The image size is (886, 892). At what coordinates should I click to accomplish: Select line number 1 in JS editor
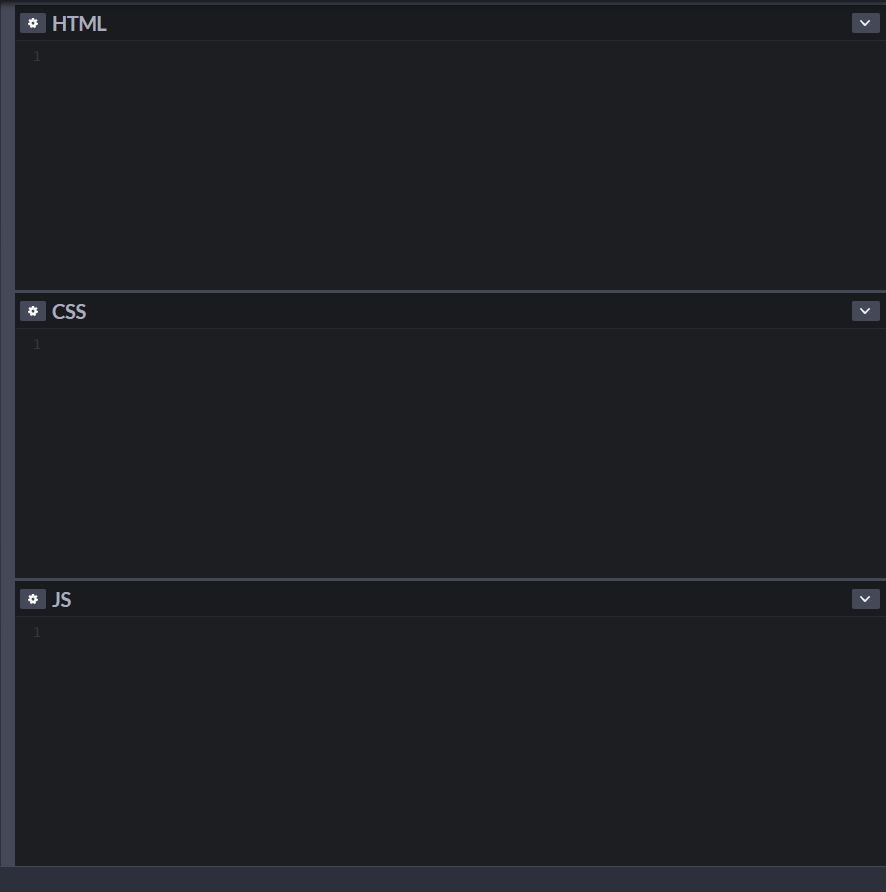[x=37, y=632]
